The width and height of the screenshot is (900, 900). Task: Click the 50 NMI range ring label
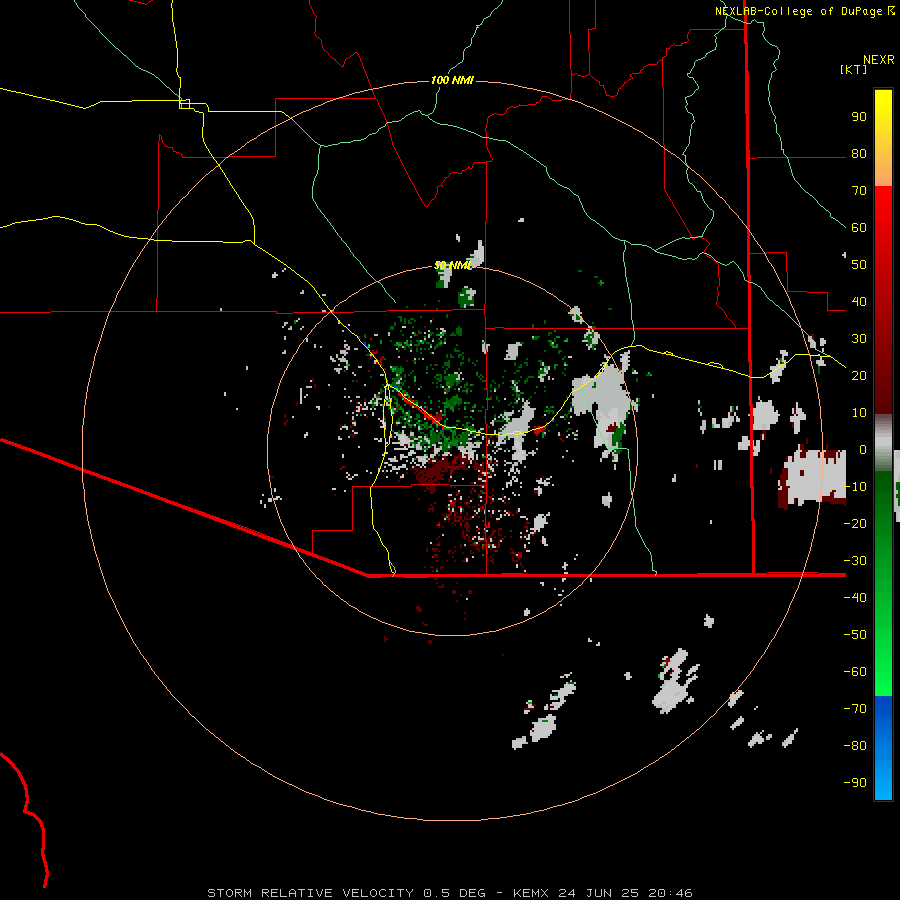[452, 265]
